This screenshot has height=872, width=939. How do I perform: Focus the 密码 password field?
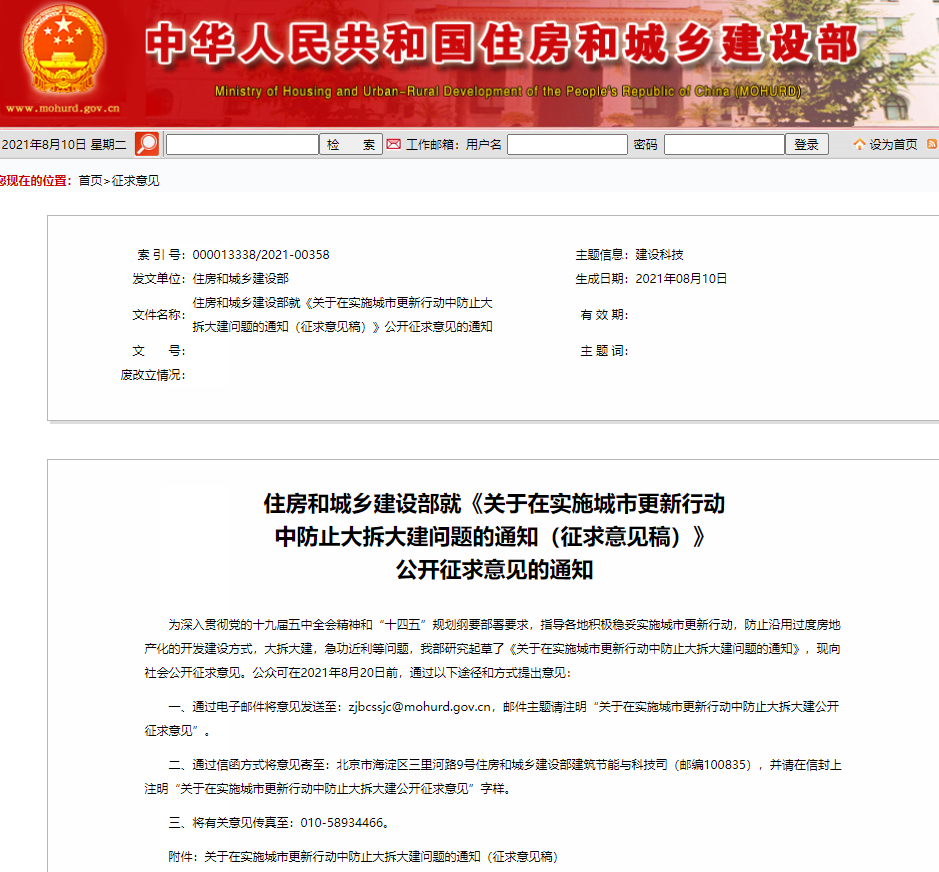pyautogui.click(x=725, y=144)
